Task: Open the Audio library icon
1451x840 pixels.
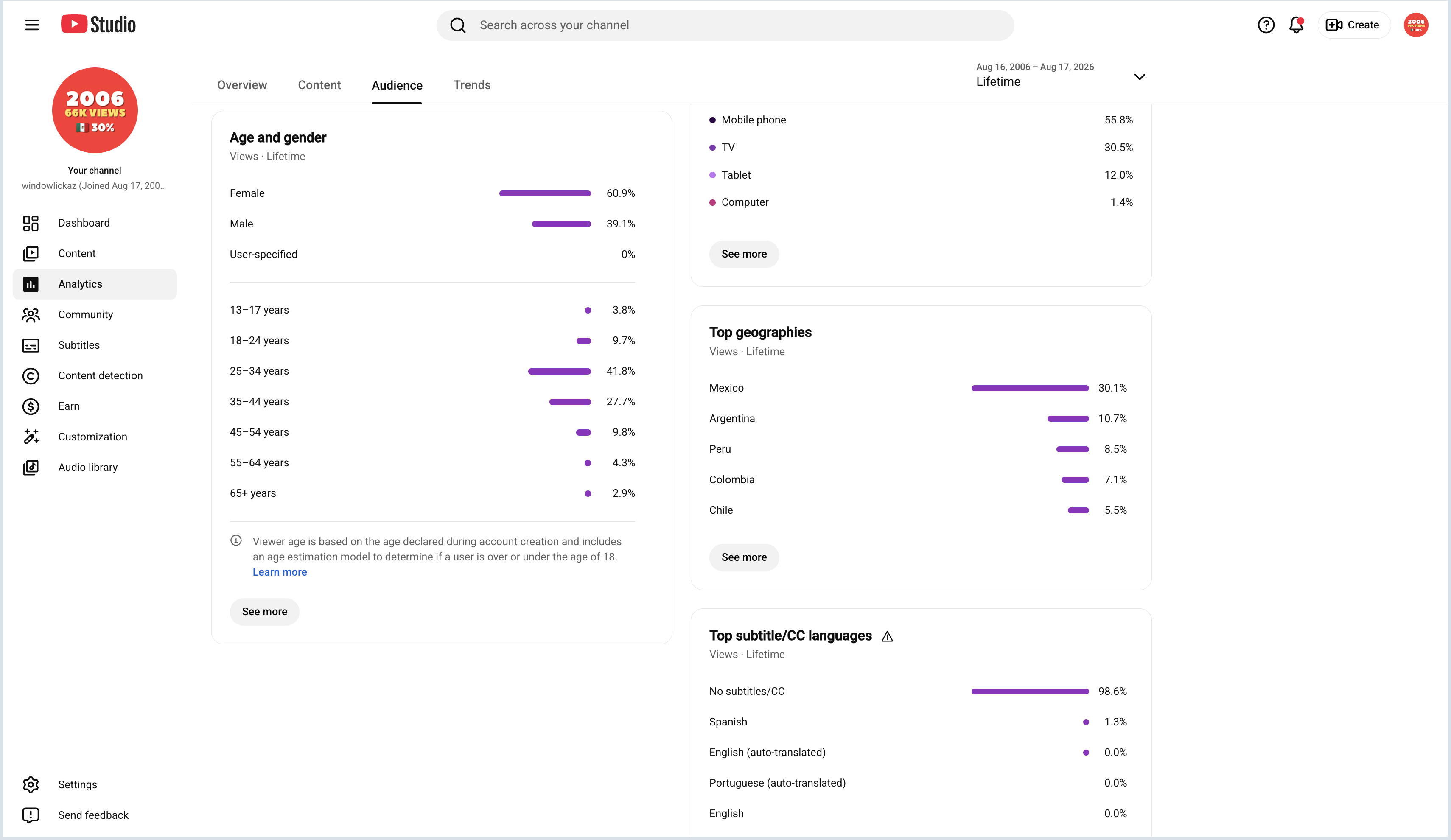Action: (31, 467)
